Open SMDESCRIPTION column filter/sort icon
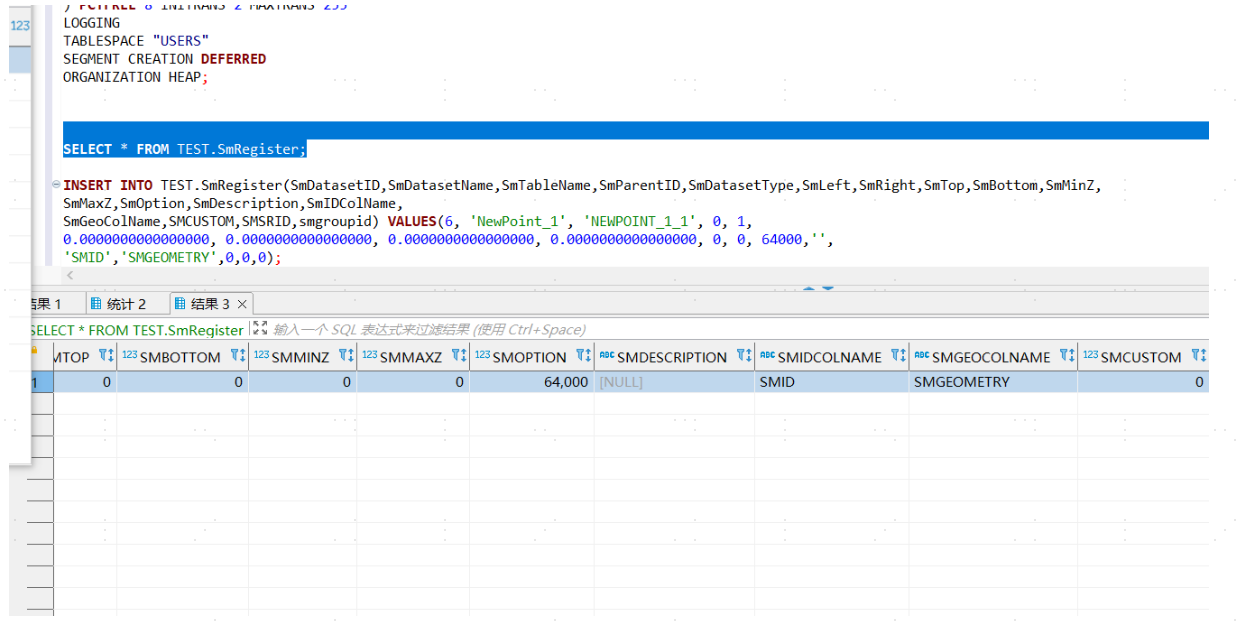 point(743,356)
